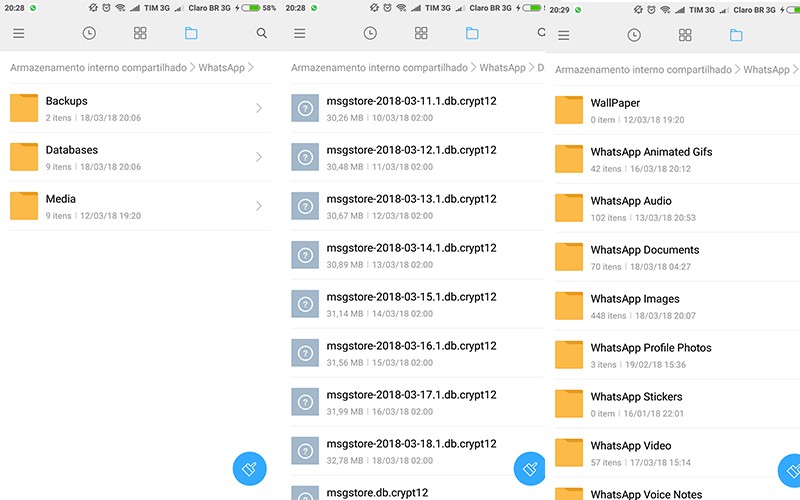Screen dimensions: 800x500
Task: Select folder browser tab in left screen
Action: [191, 34]
